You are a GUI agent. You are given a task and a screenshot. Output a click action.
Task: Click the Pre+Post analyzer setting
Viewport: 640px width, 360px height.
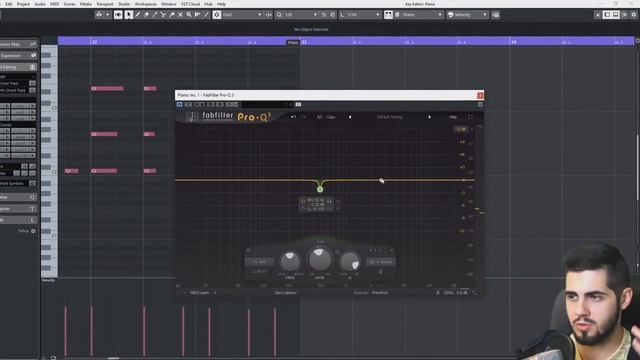(x=380, y=293)
